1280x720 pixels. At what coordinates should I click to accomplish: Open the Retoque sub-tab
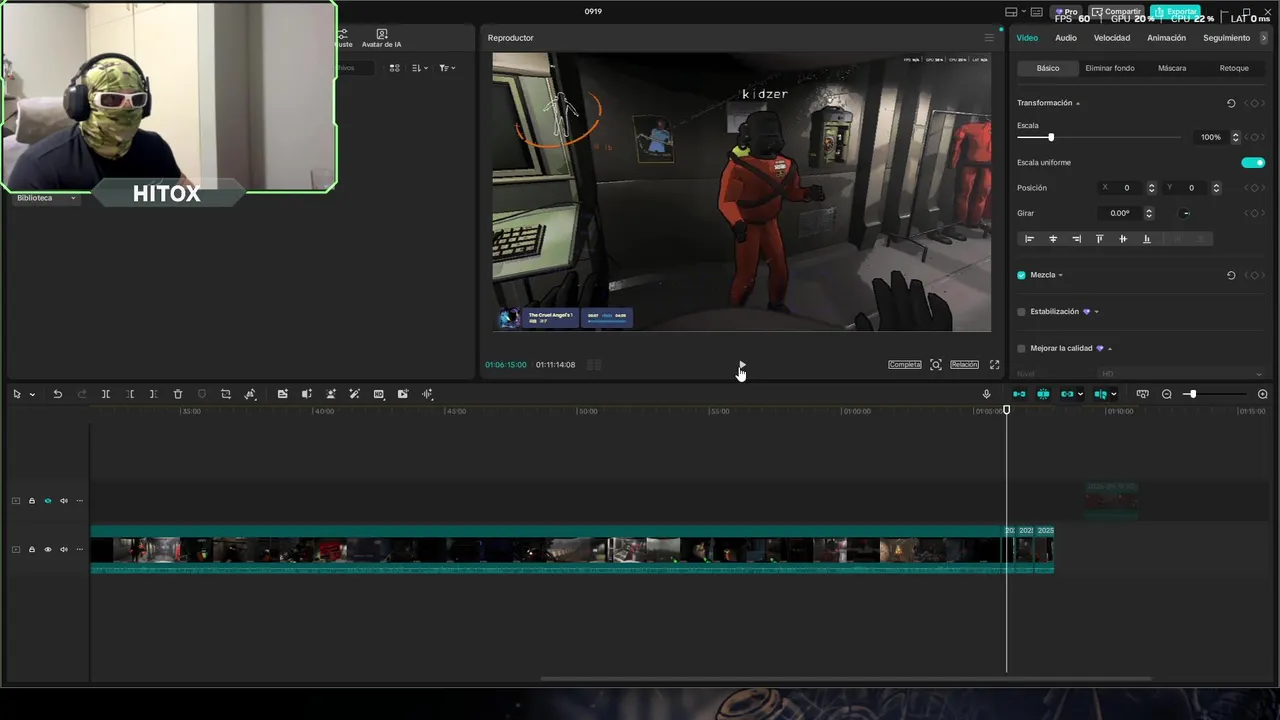(1234, 68)
